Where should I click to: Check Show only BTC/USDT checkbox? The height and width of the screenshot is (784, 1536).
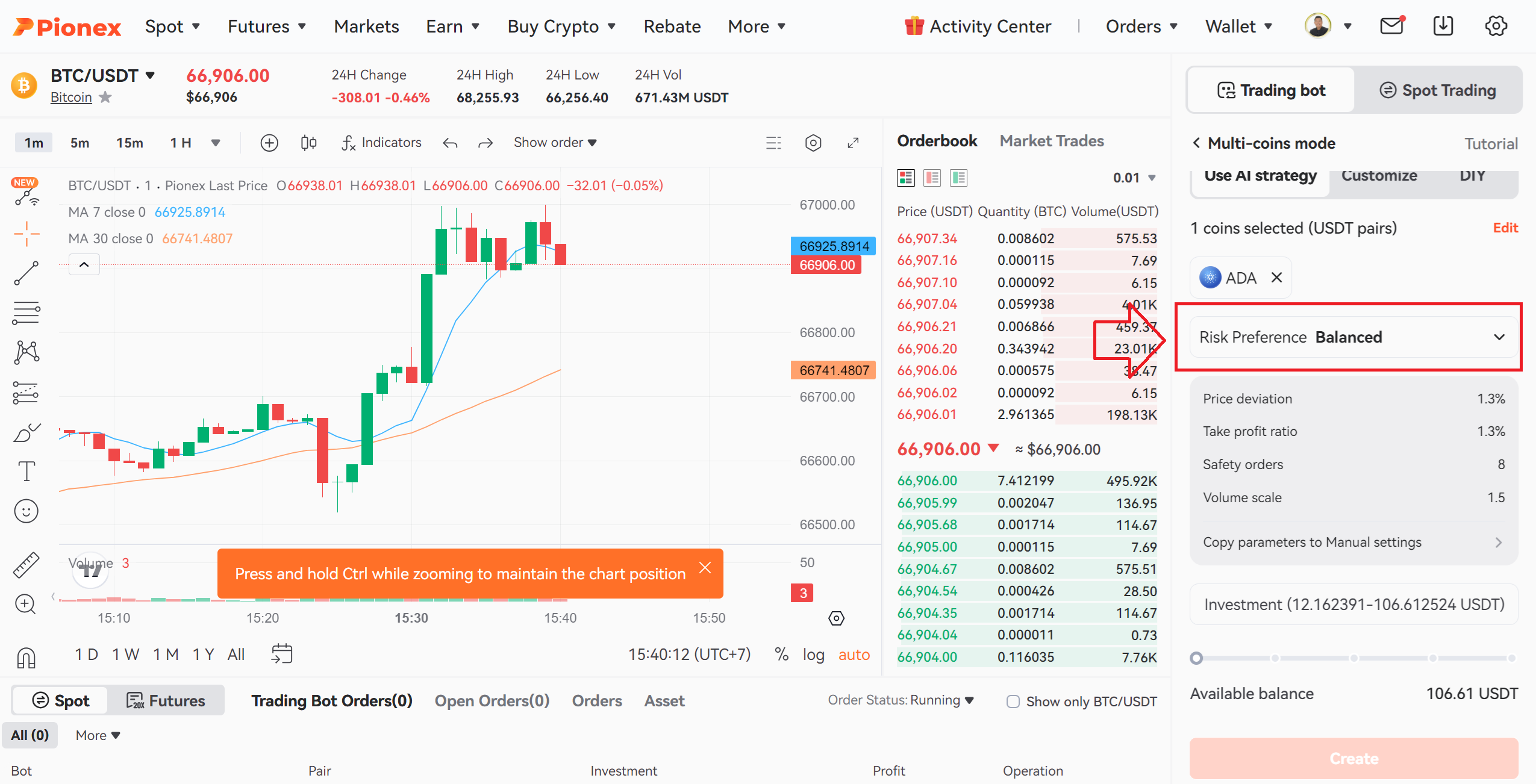[x=1013, y=702]
